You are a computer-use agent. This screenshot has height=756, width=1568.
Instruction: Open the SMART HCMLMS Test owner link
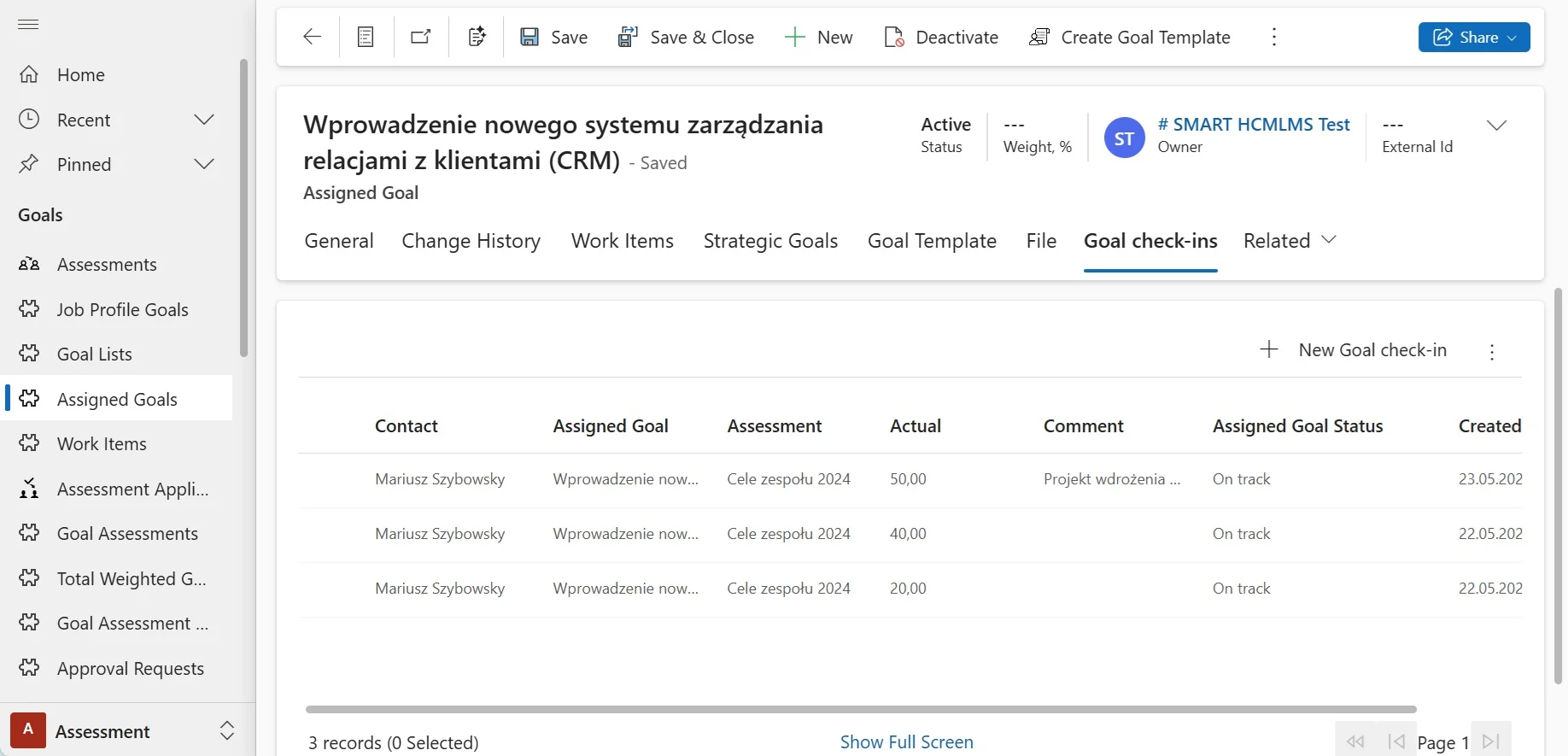1253,125
